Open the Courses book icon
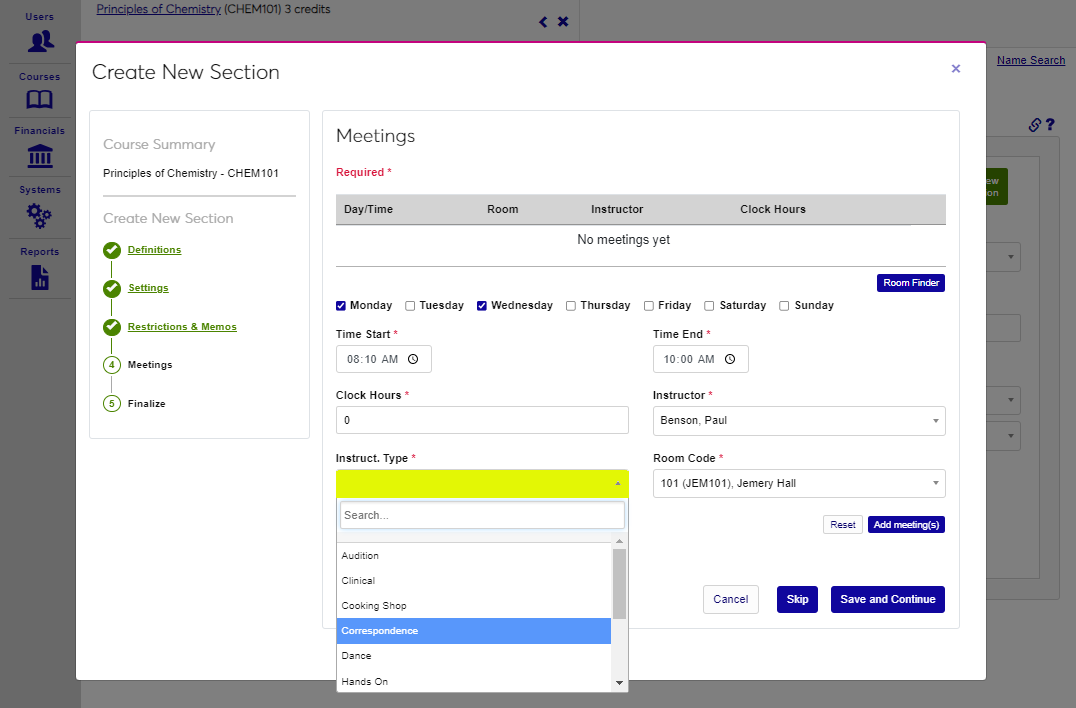 tap(40, 100)
